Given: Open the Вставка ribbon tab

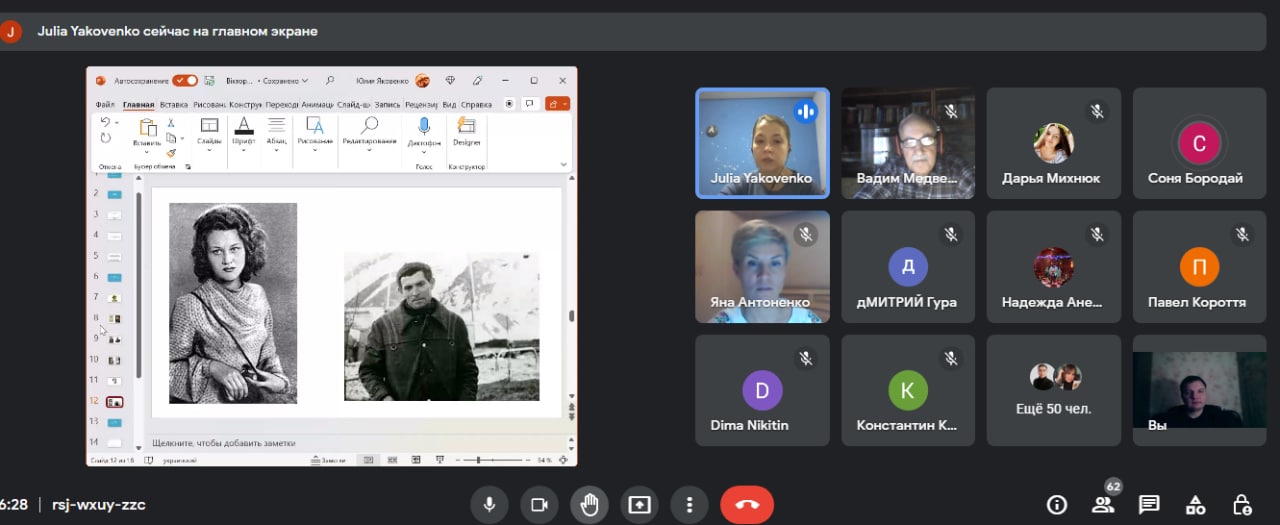Looking at the screenshot, I should 174,104.
